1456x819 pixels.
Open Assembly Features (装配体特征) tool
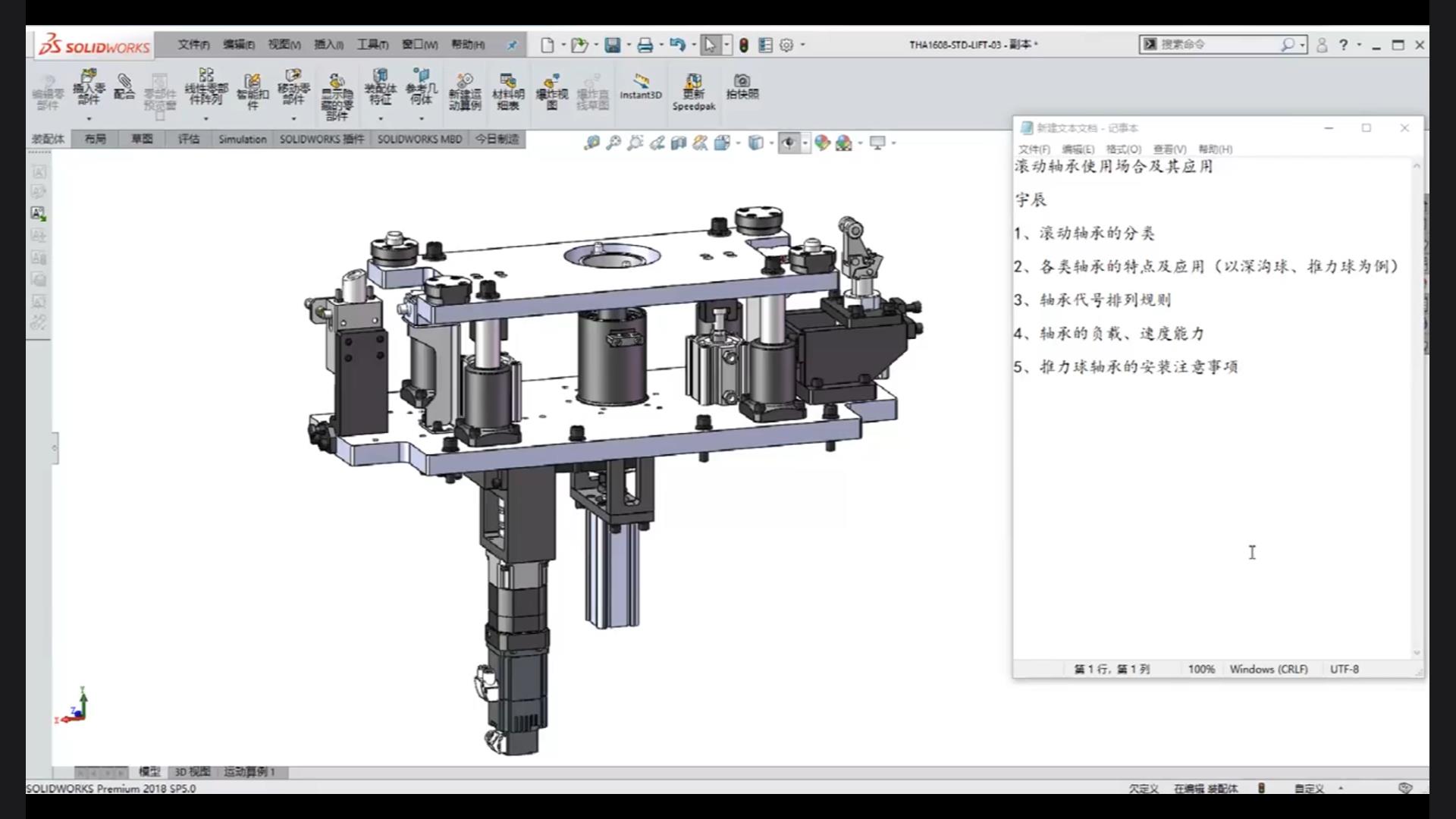pyautogui.click(x=380, y=86)
